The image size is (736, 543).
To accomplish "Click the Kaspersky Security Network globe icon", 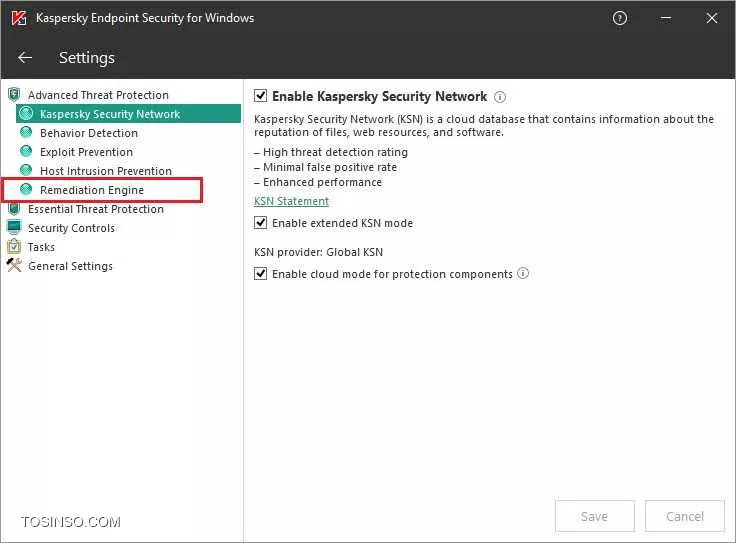I will pyautogui.click(x=26, y=114).
